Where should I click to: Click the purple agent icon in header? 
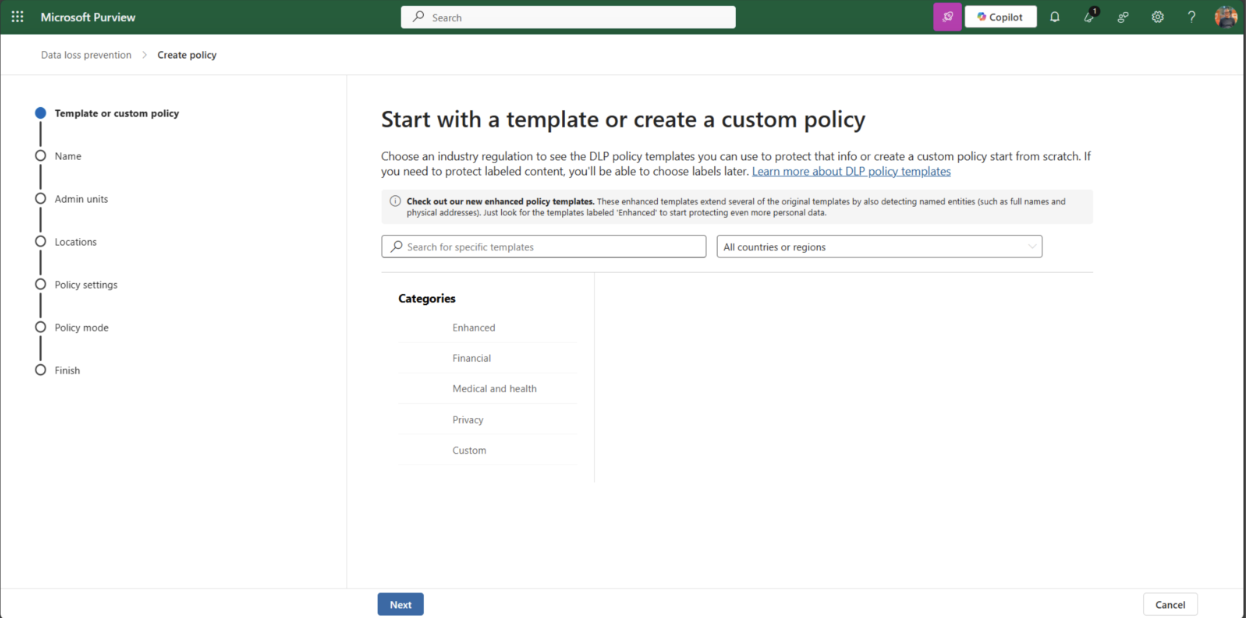(947, 17)
